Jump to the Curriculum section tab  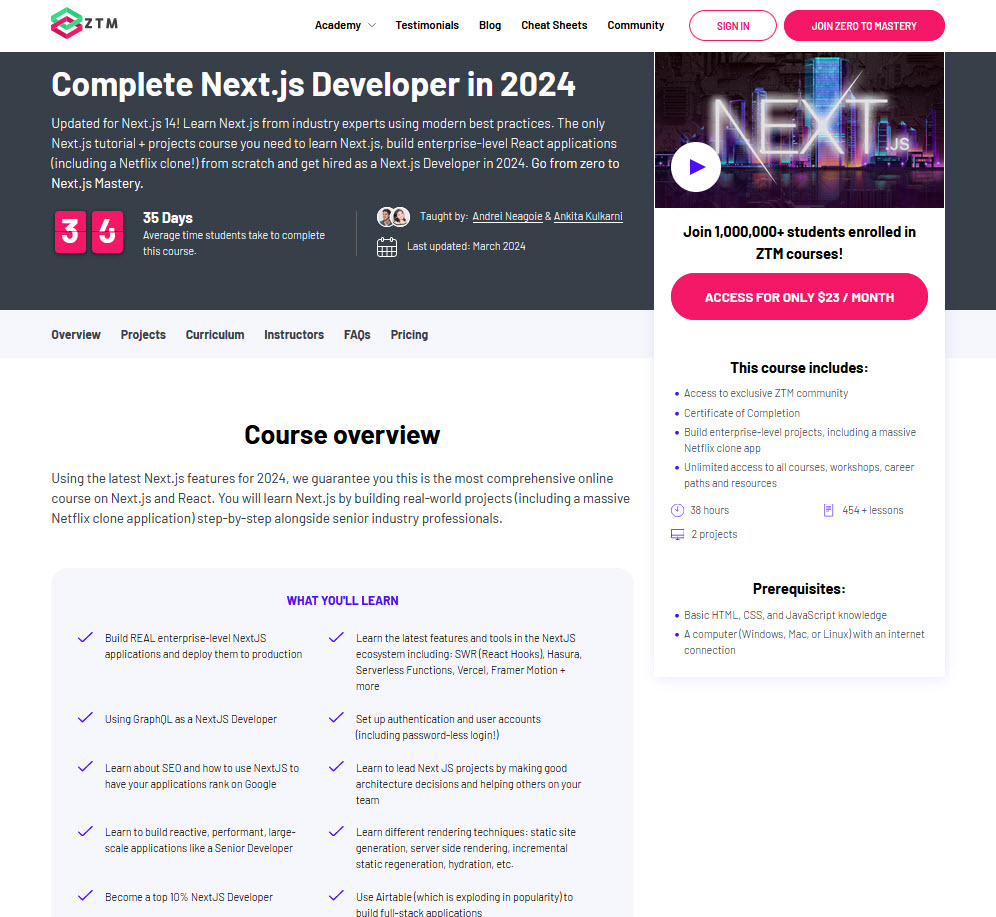coord(215,335)
